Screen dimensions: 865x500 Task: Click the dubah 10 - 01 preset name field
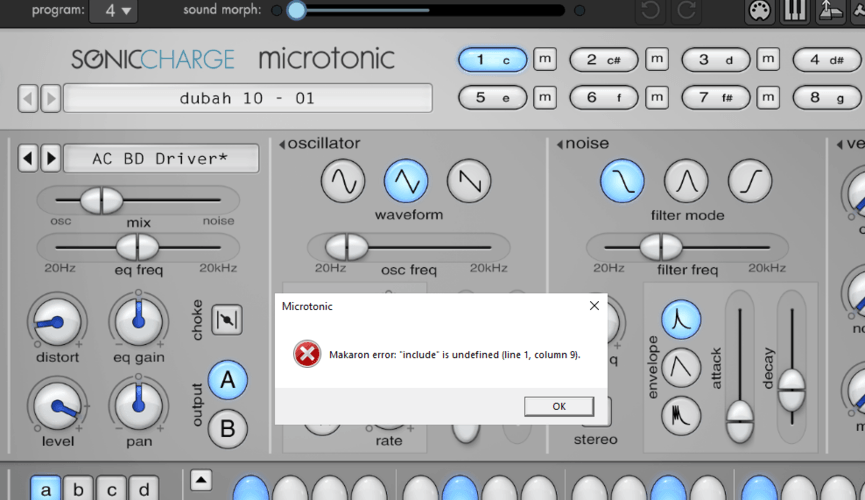[248, 98]
